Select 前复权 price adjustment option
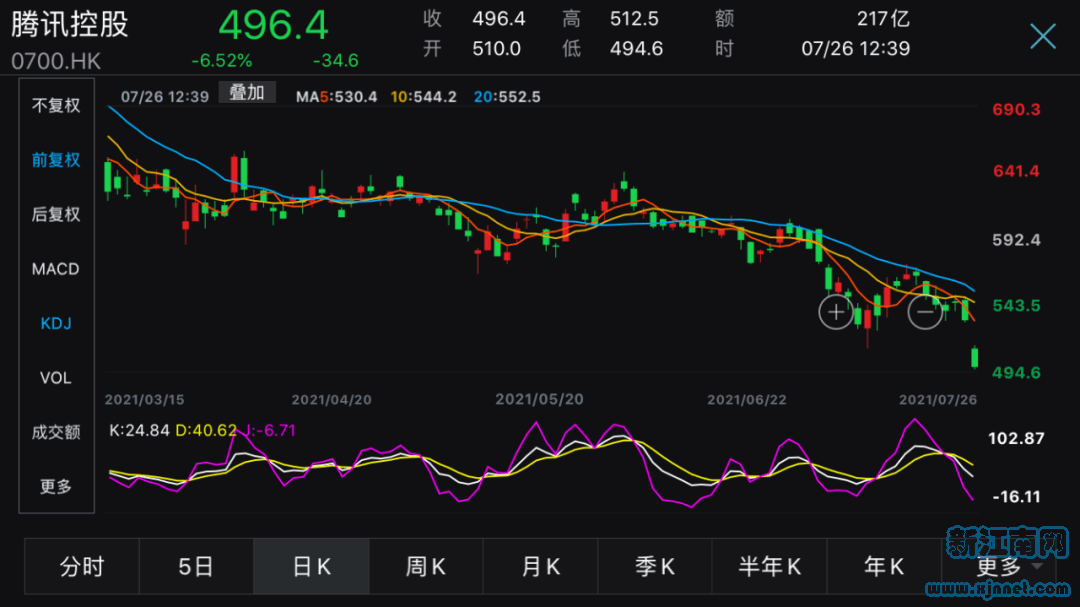Screen dimensions: 1080x607 tap(56, 160)
